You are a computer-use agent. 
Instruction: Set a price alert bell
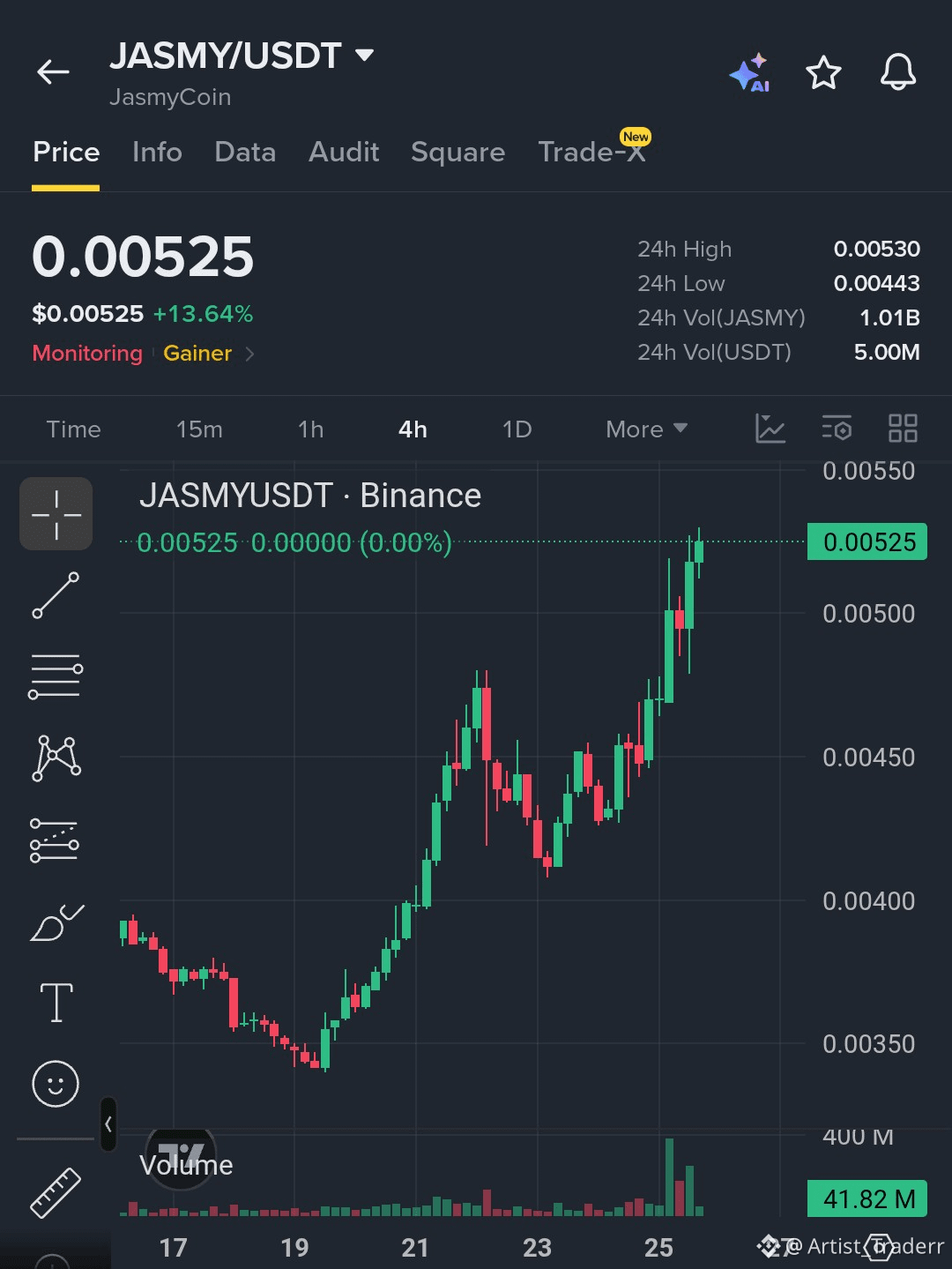click(898, 72)
